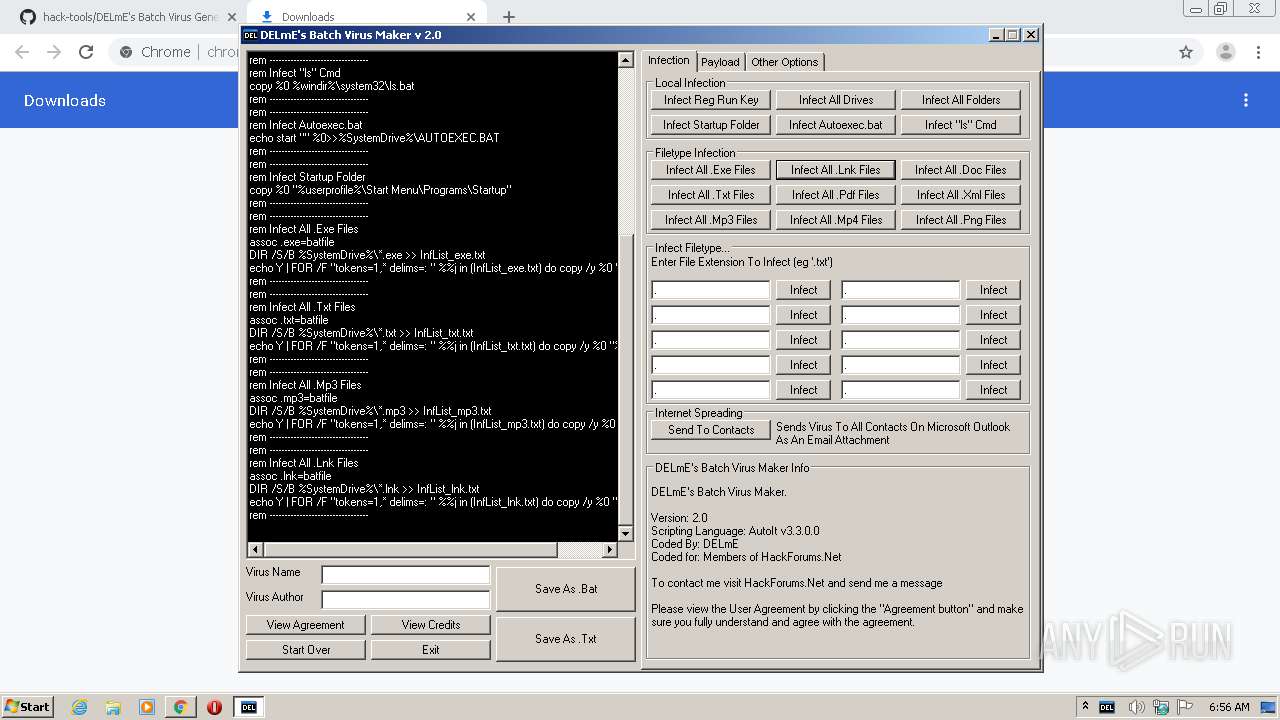Screen dimensions: 1280x720
Task: Click the DEL icon in the window title bar
Action: coord(251,35)
